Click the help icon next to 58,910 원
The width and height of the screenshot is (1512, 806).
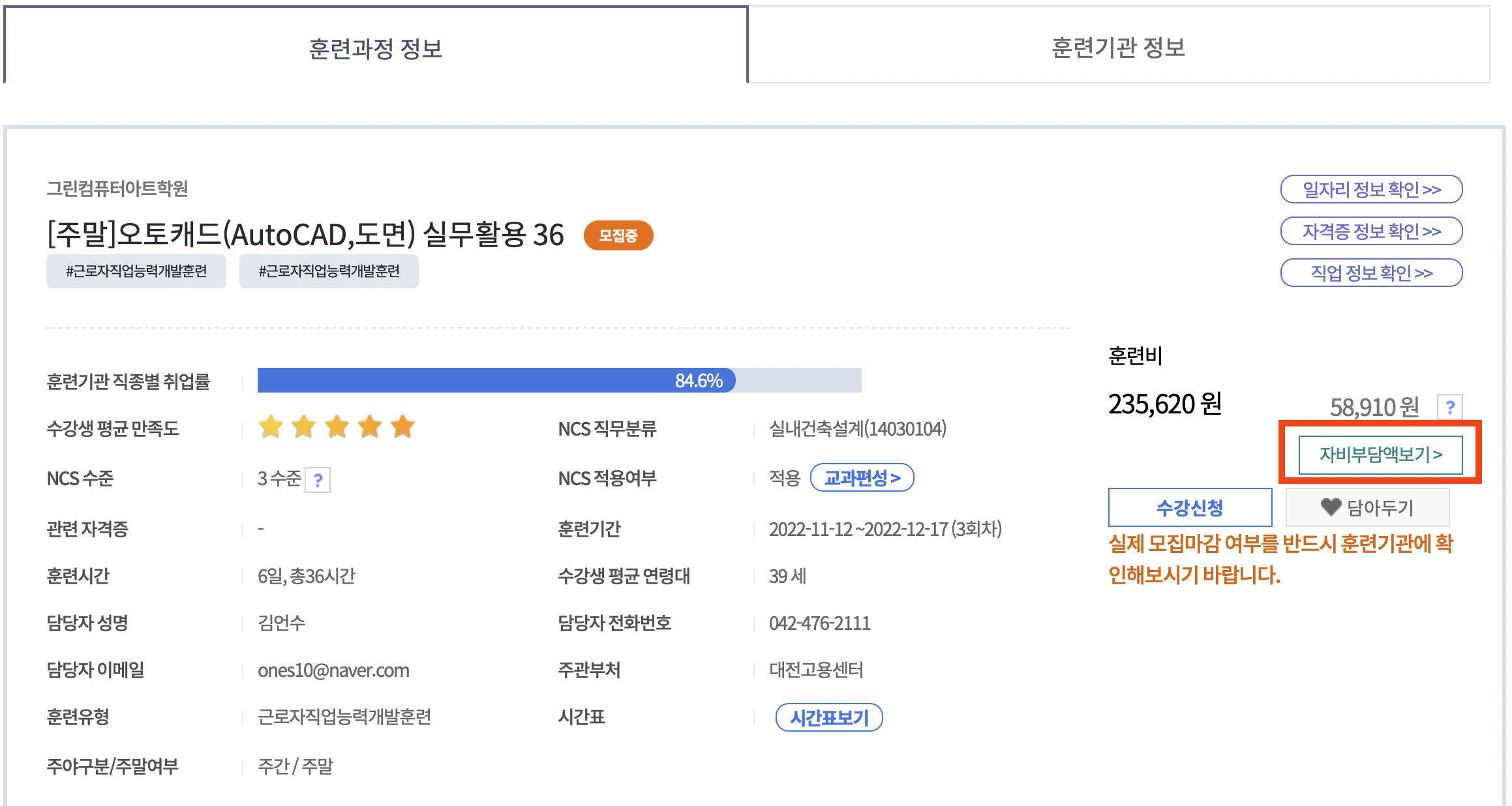tap(1449, 408)
